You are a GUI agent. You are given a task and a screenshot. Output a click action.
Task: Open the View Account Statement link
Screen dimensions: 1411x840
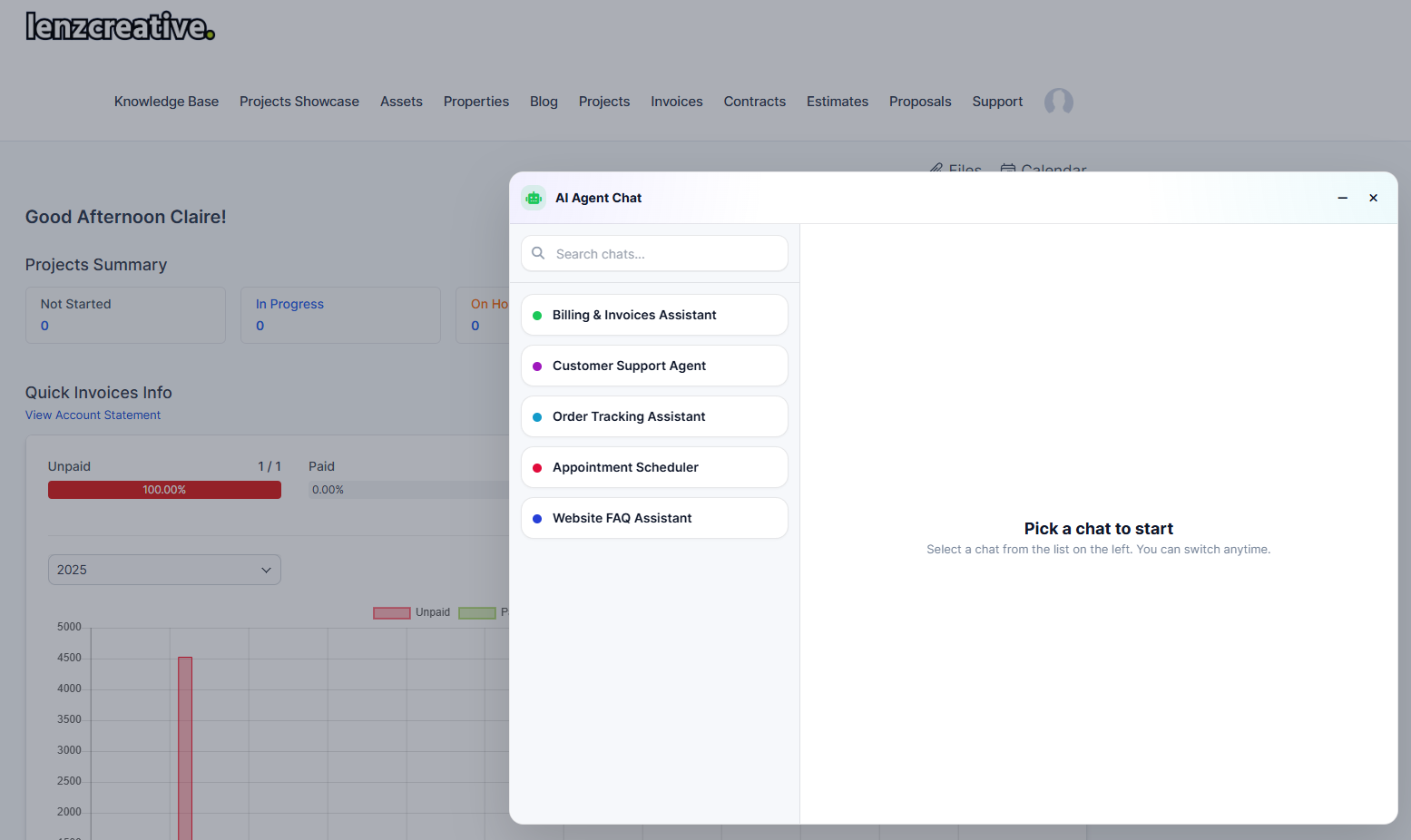click(x=93, y=415)
